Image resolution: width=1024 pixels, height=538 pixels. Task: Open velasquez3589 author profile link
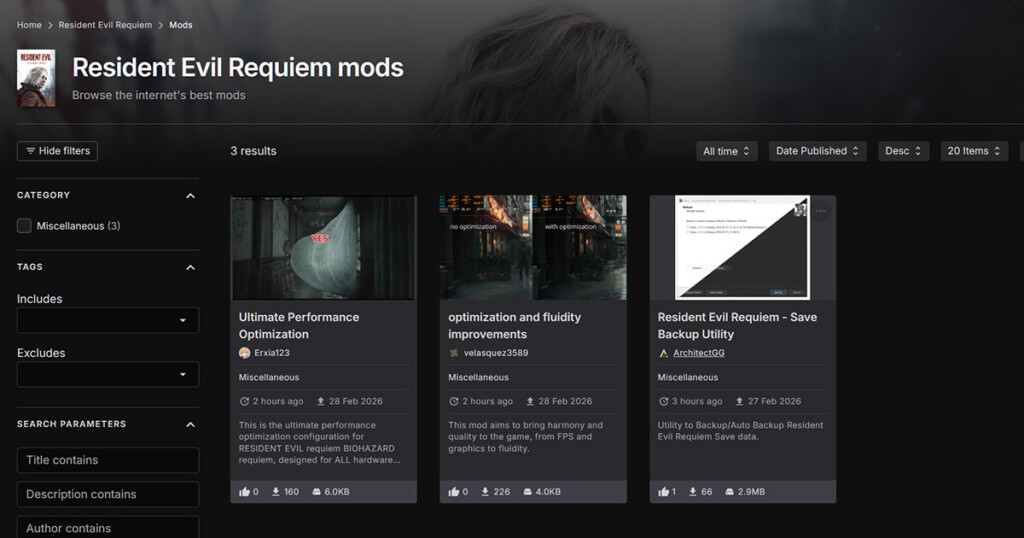pos(496,353)
